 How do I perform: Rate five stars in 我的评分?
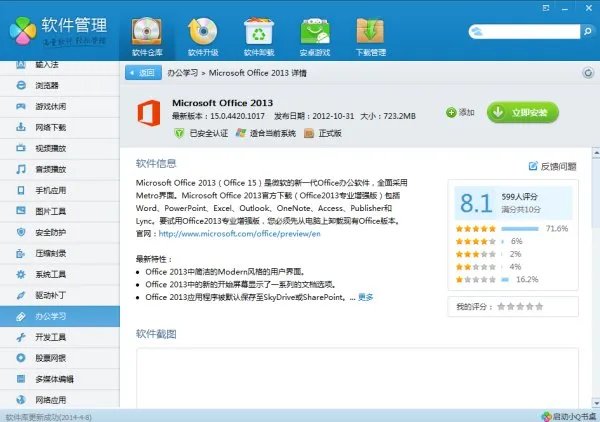click(x=539, y=306)
